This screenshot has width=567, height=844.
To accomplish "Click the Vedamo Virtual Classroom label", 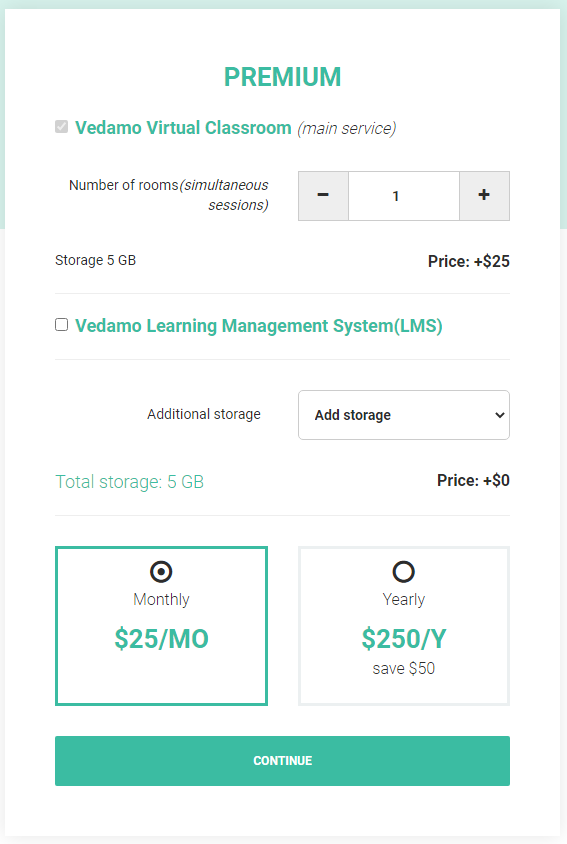I will point(183,128).
